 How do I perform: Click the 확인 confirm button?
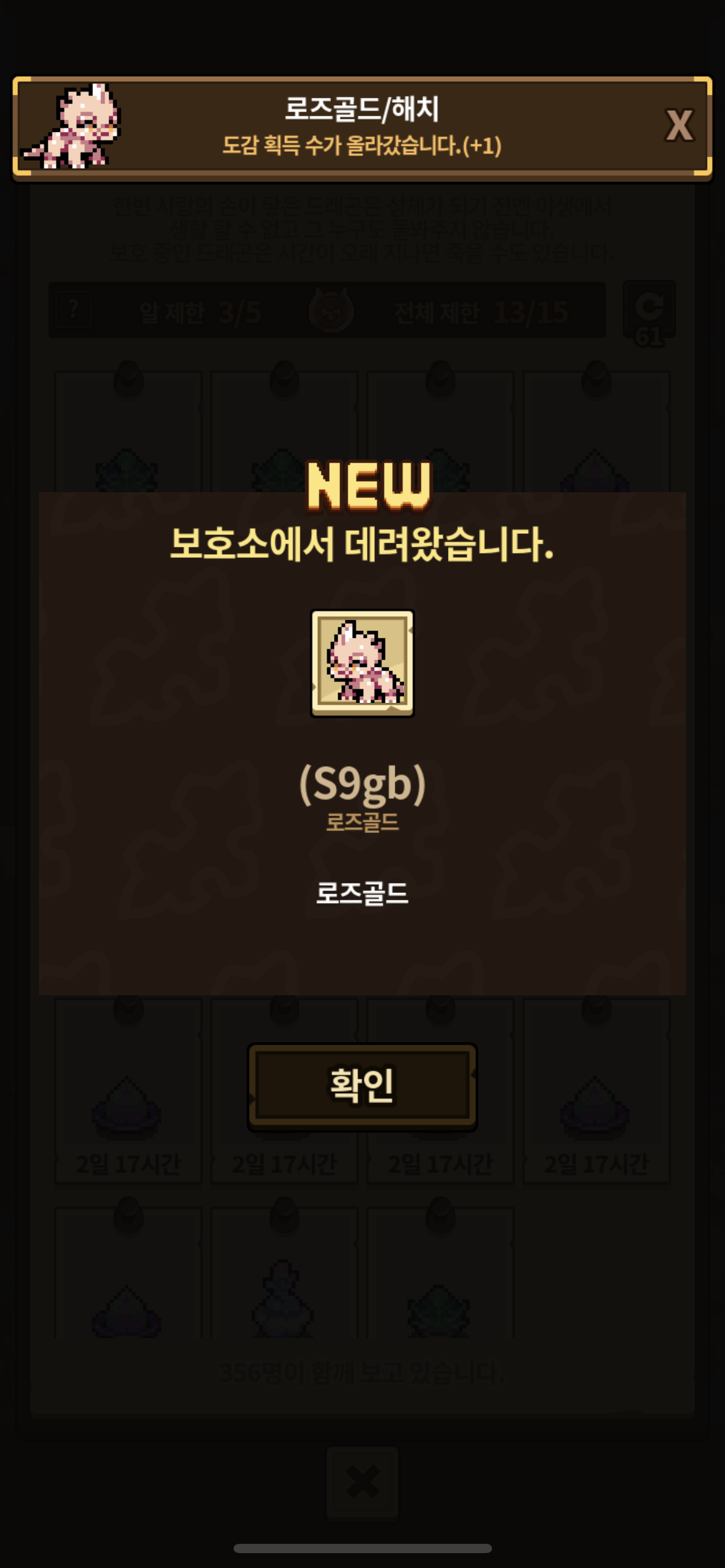pyautogui.click(x=362, y=1086)
